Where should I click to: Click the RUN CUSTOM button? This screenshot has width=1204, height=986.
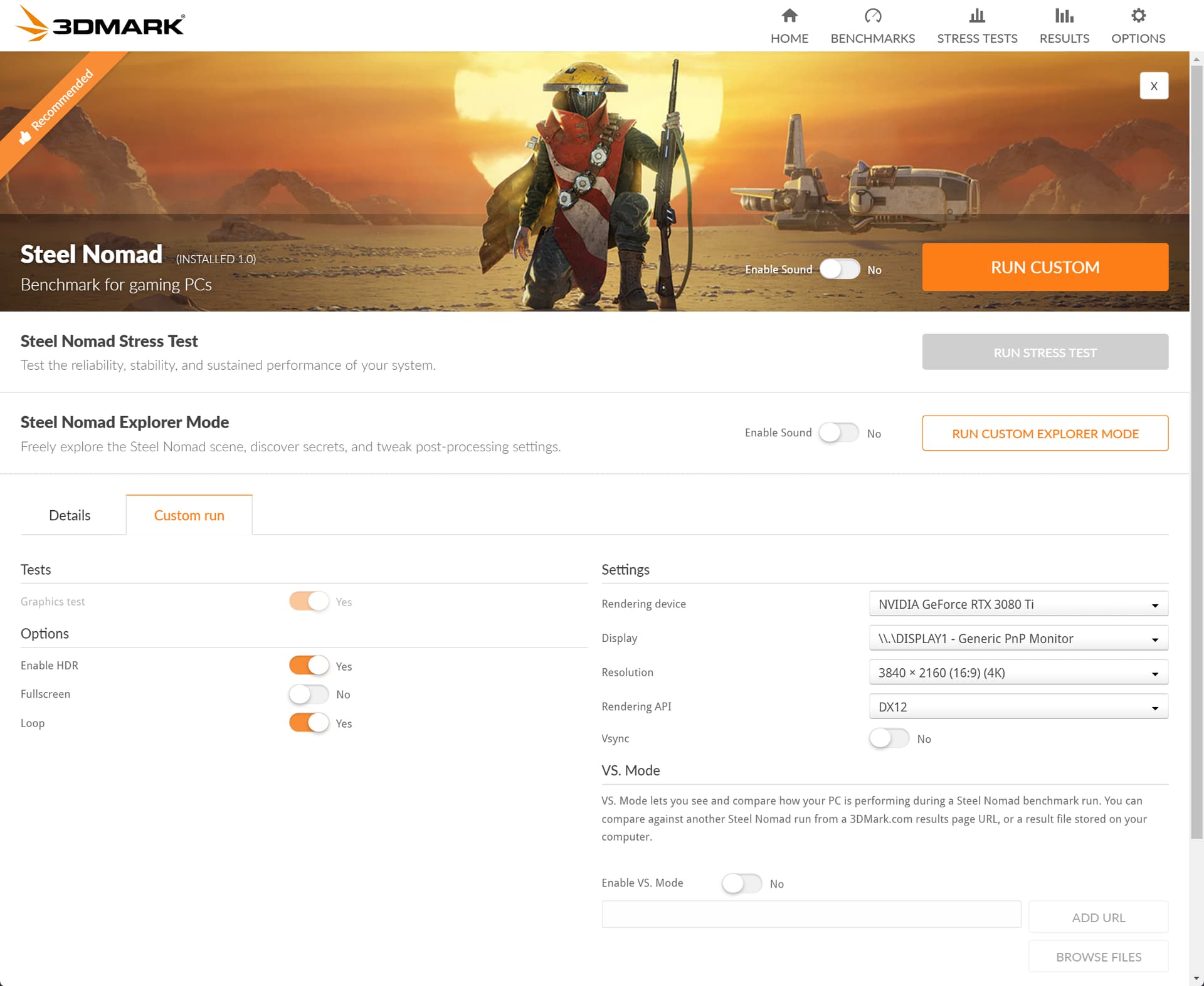1045,267
